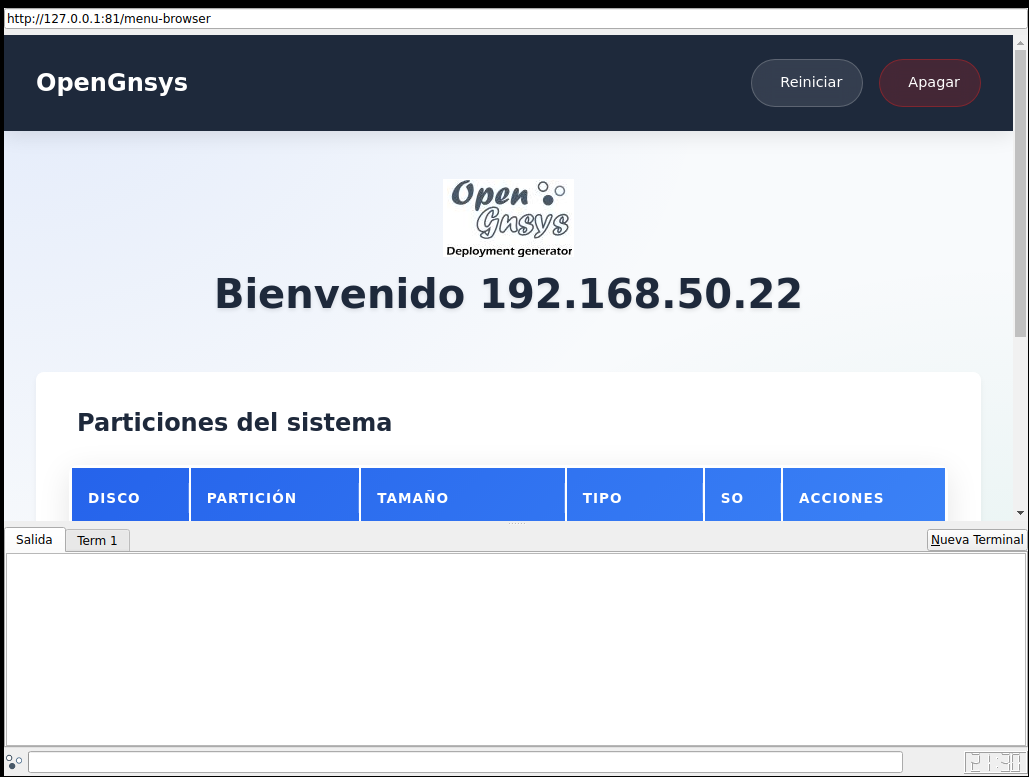Click the scrollbar up arrow

(x=1020, y=43)
